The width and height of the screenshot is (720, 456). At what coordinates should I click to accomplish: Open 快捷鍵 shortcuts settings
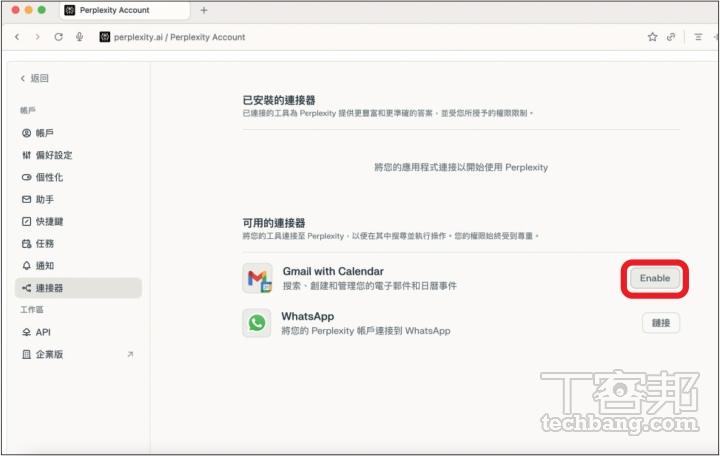(49, 221)
